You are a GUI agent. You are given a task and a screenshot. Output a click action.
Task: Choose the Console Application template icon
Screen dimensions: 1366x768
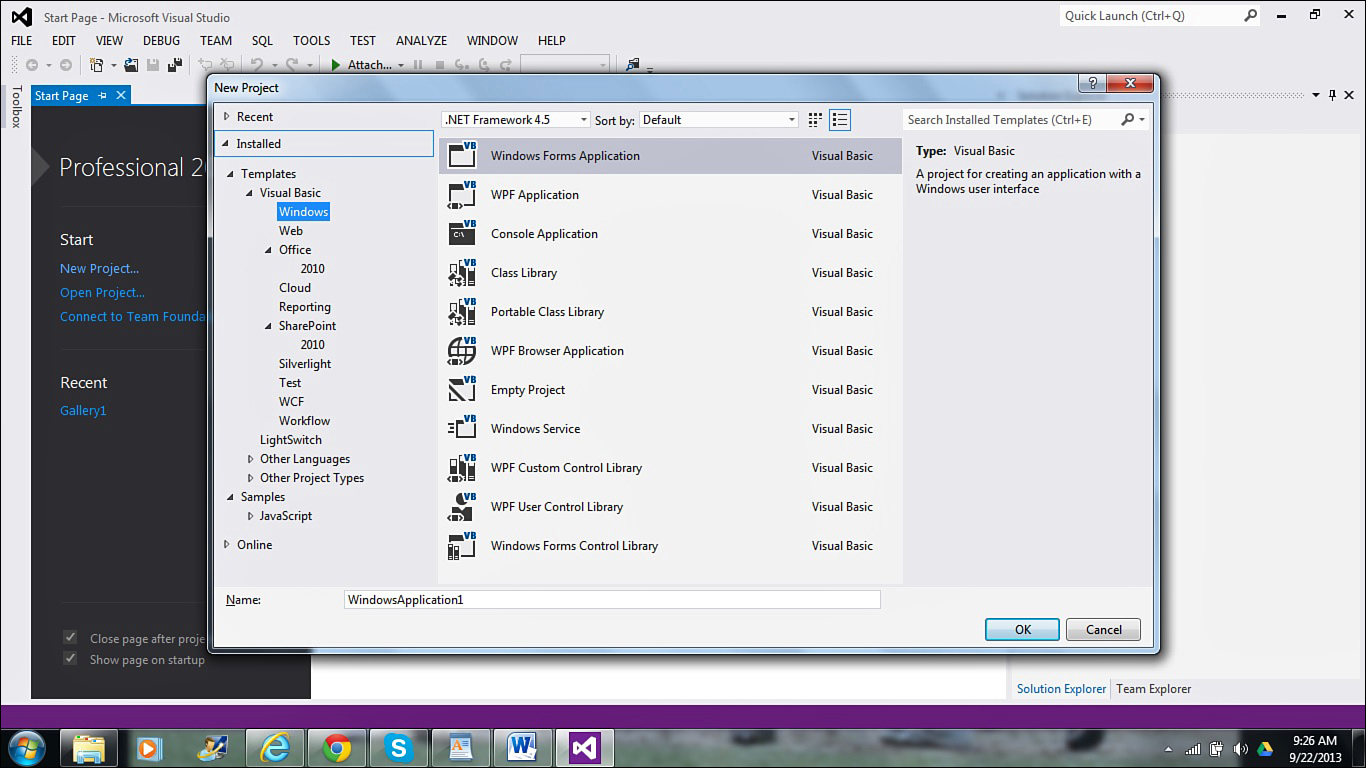pos(462,234)
